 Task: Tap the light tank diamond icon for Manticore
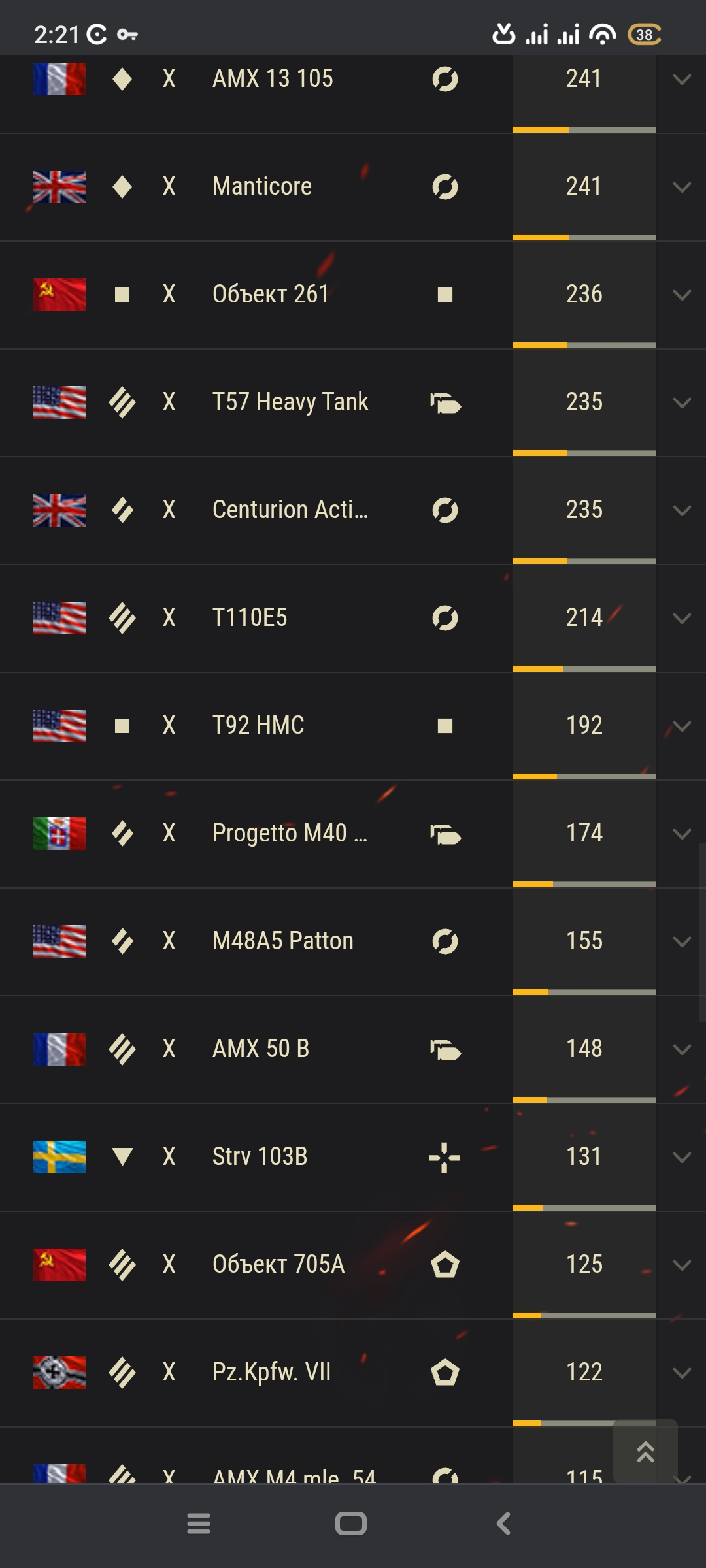click(122, 187)
